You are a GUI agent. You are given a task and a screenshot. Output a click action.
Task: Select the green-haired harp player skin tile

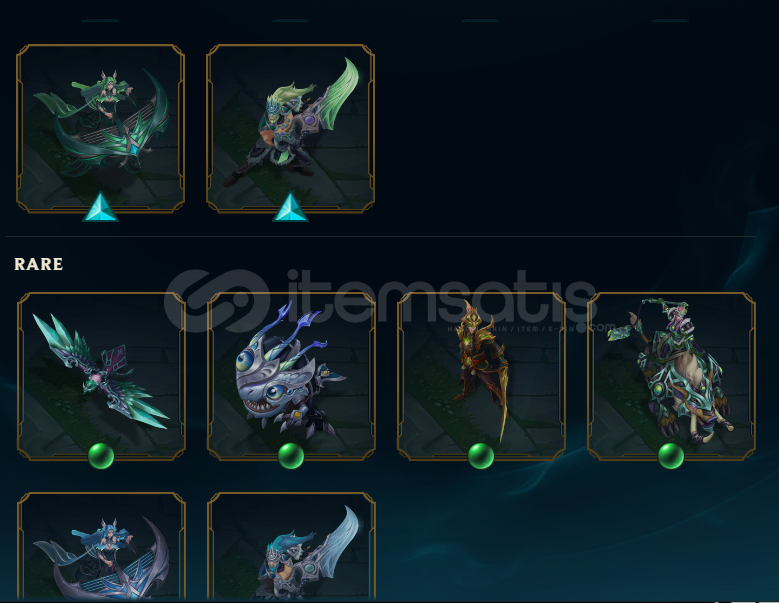[100, 129]
